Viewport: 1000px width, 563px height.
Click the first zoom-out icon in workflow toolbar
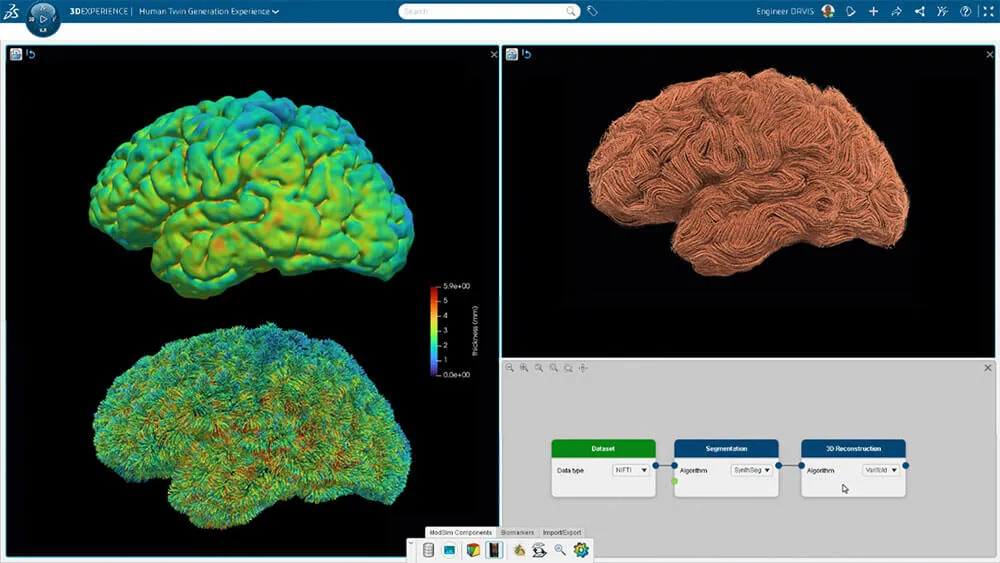coord(509,368)
